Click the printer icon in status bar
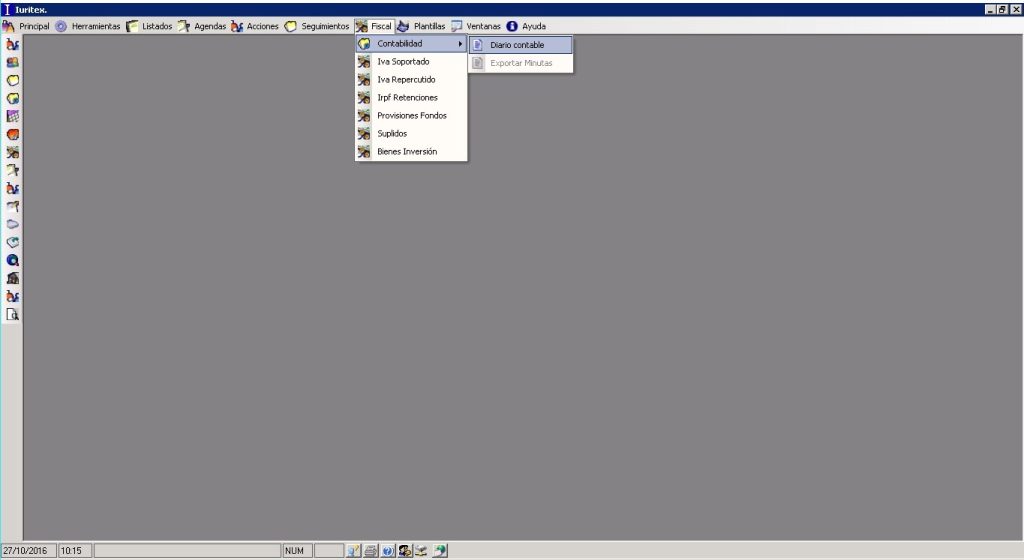Image resolution: width=1024 pixels, height=560 pixels. 370,551
